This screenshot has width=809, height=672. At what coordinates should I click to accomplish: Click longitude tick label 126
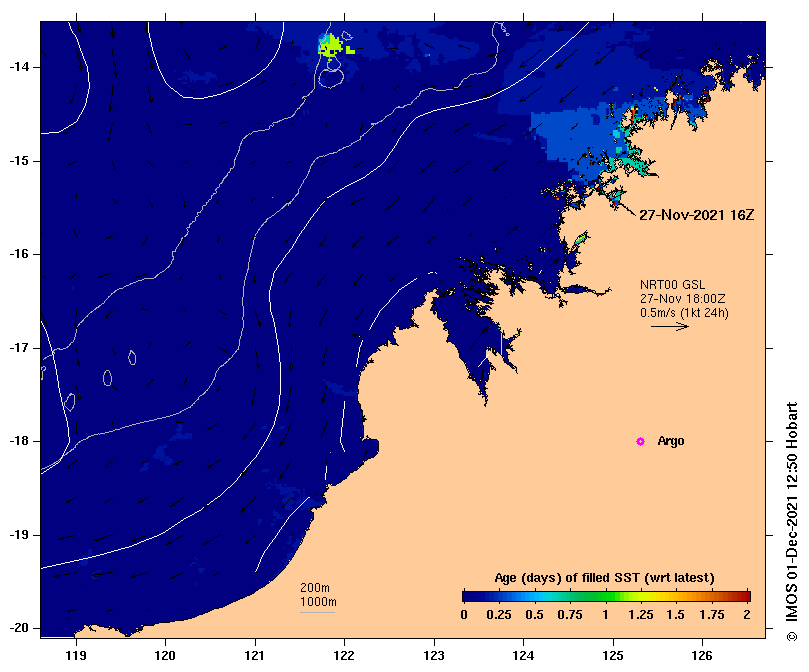[x=702, y=655]
